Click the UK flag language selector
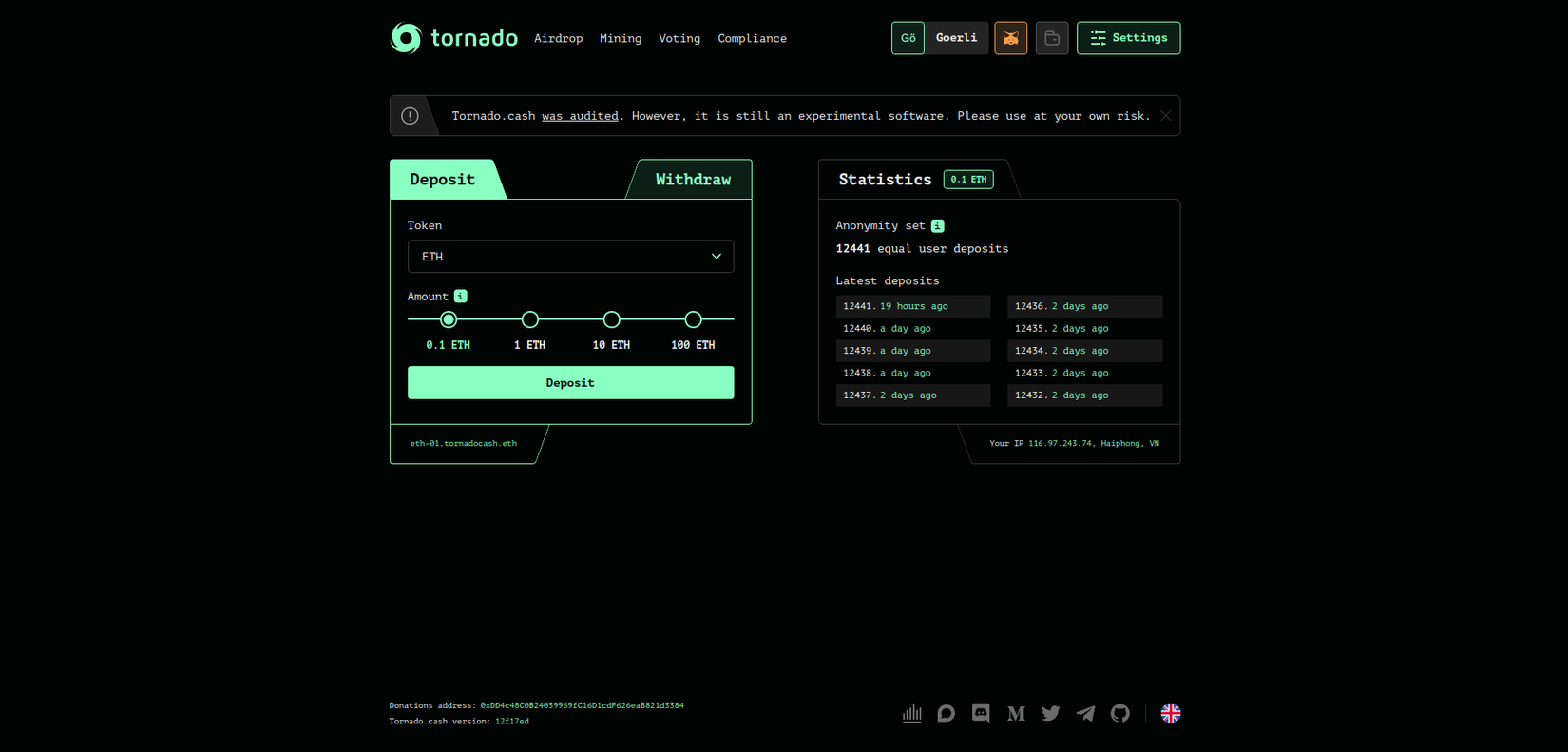This screenshot has width=1568, height=752. point(1171,713)
